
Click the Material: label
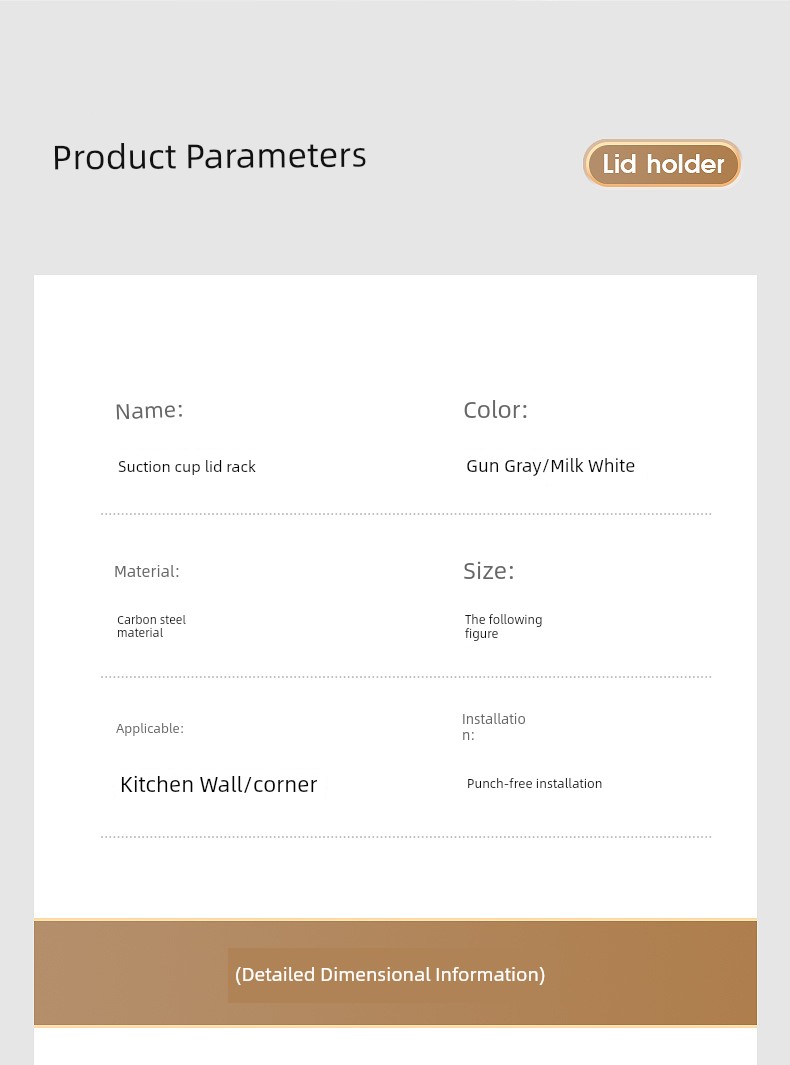147,572
